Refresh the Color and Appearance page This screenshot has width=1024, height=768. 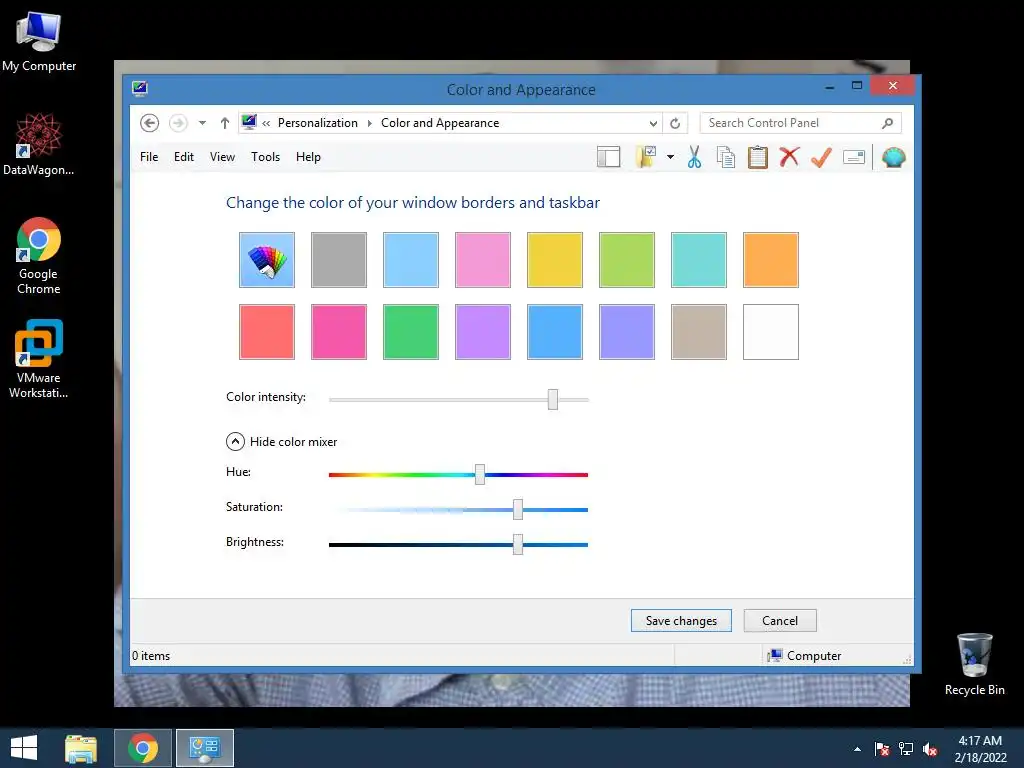[x=675, y=123]
